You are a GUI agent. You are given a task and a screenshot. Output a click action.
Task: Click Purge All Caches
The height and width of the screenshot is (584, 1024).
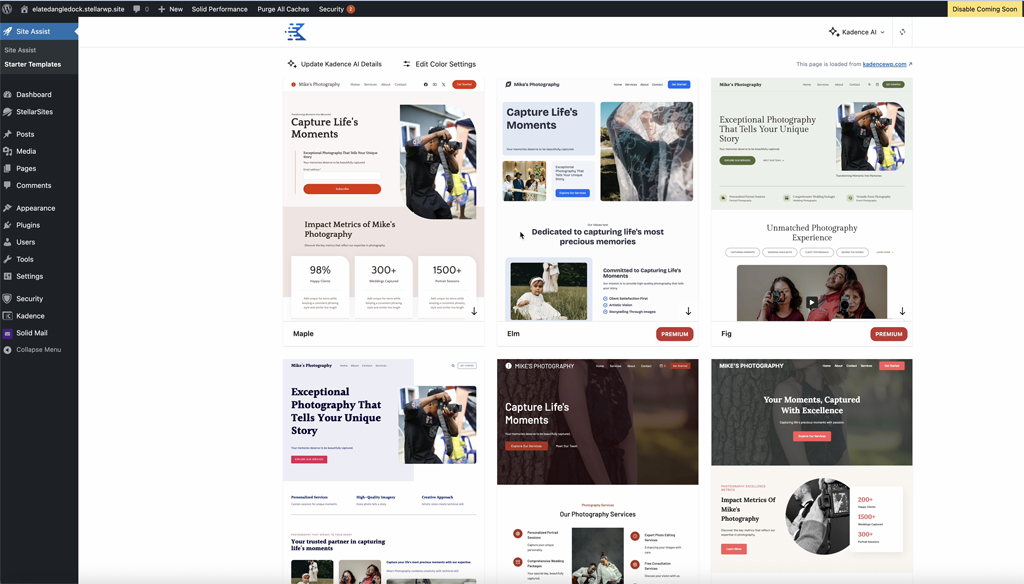[x=283, y=9]
